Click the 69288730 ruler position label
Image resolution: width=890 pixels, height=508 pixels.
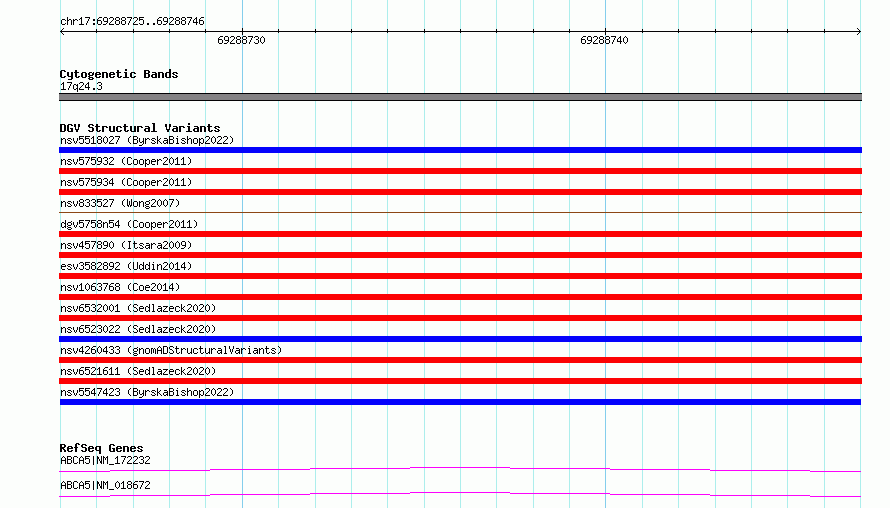241,40
